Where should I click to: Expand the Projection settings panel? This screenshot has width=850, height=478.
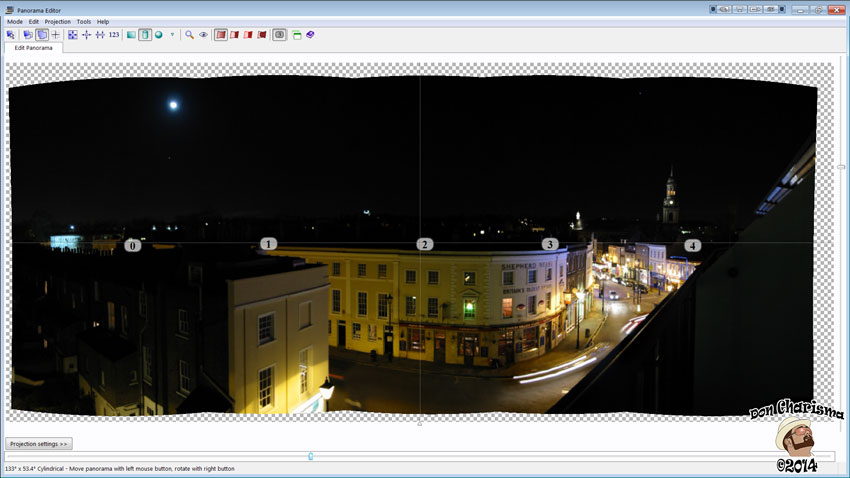coord(39,443)
